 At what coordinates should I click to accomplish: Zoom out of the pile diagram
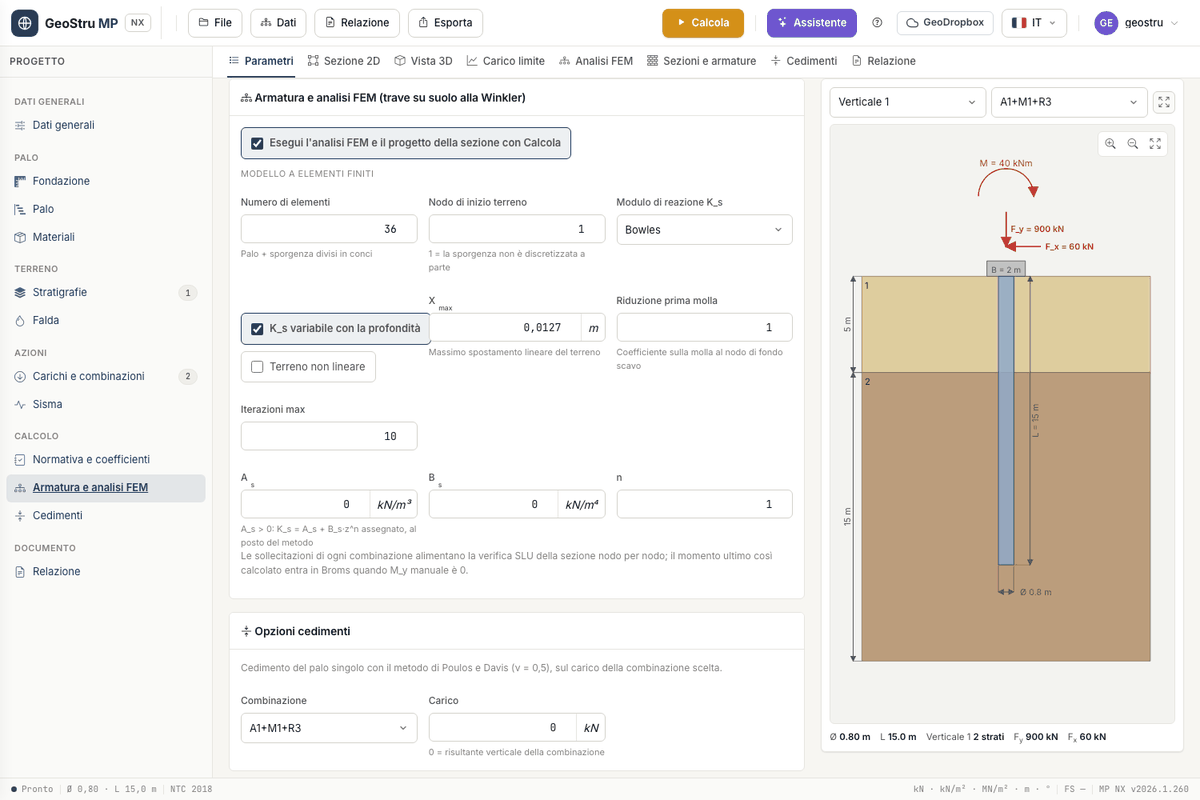pos(1133,143)
